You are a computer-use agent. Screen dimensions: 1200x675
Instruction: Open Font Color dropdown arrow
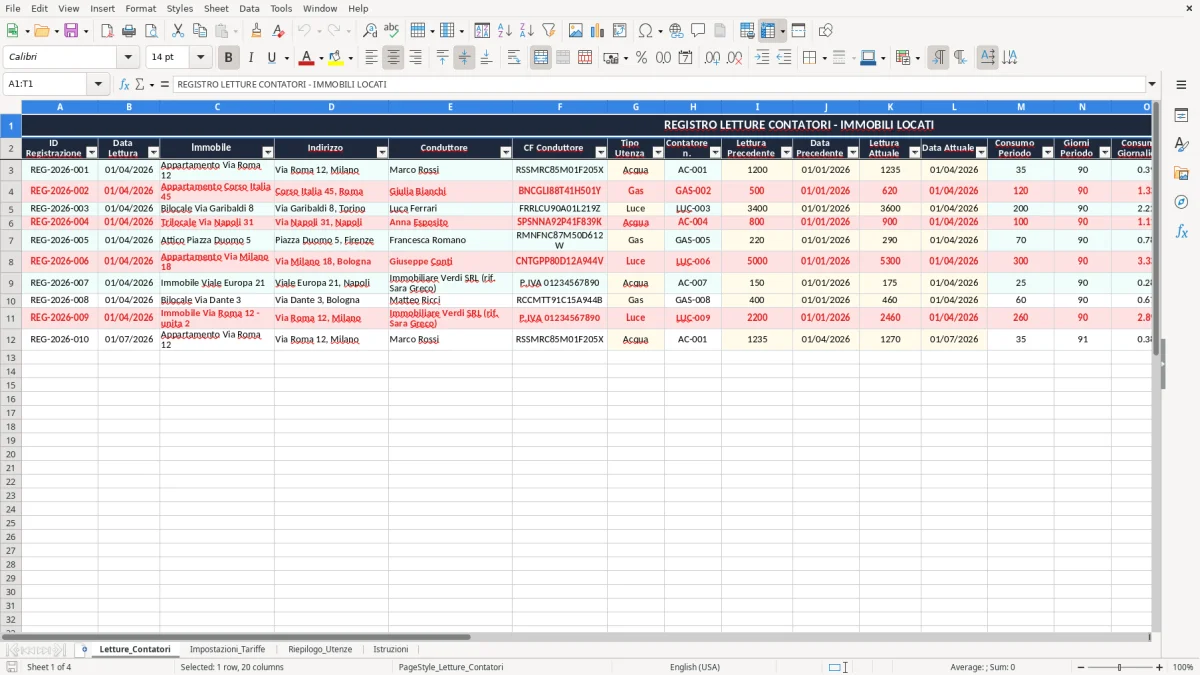(321, 58)
